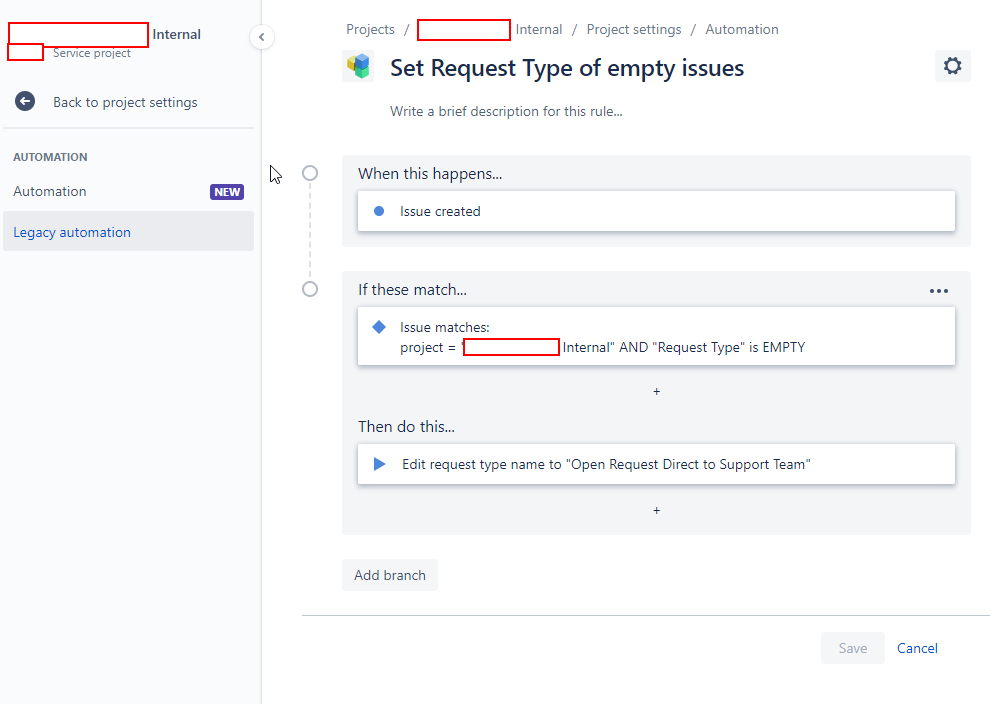Screen dimensions: 1006x704
Task: Click the Save button
Action: point(852,648)
